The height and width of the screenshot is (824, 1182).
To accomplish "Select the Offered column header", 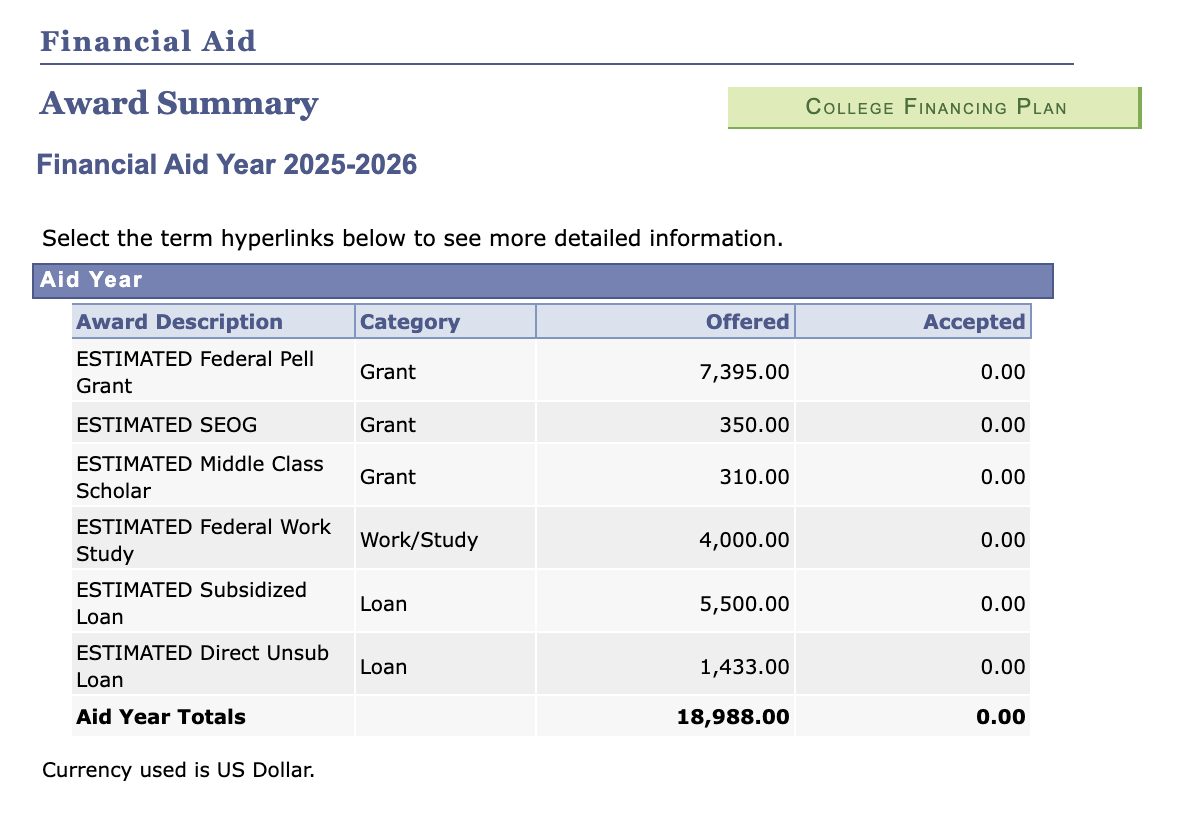I will (747, 322).
